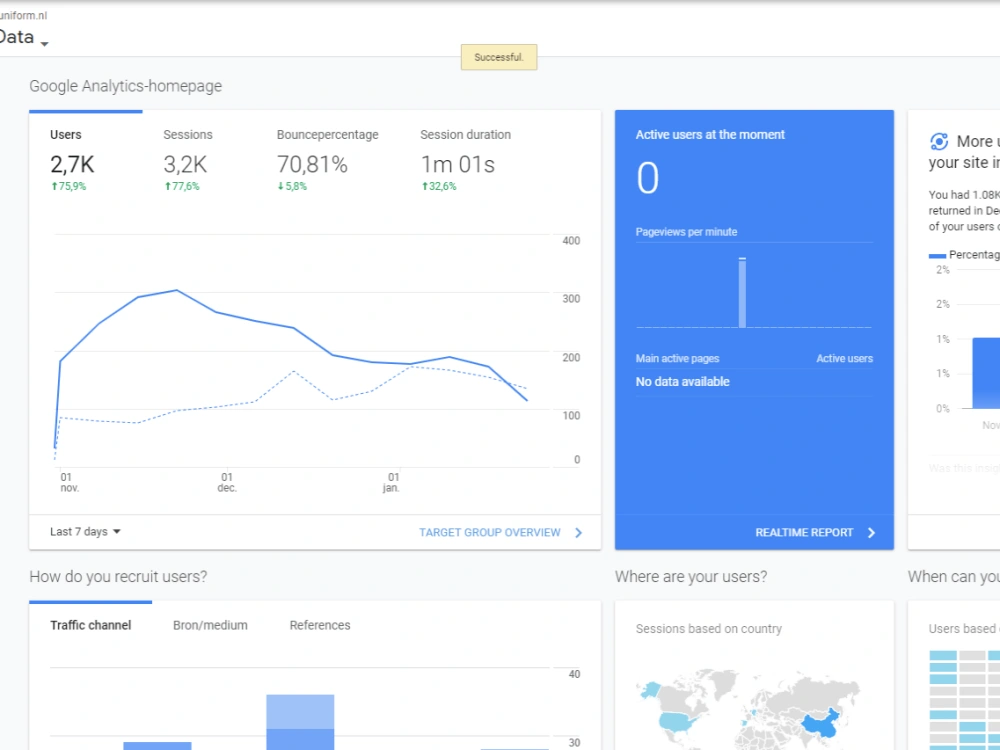This screenshot has width=1000, height=750.
Task: Click the 70,81% bounce value
Action: pos(312,165)
